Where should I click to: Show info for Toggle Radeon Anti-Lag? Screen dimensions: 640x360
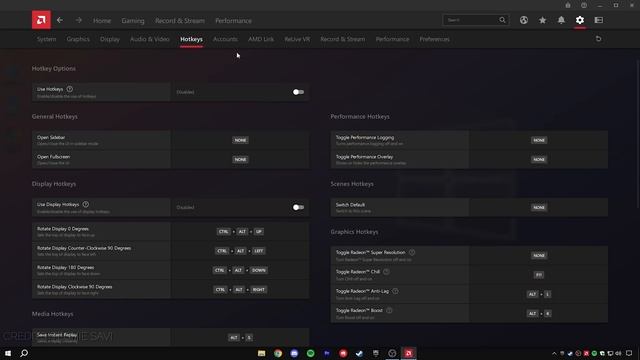pyautogui.click(x=395, y=291)
